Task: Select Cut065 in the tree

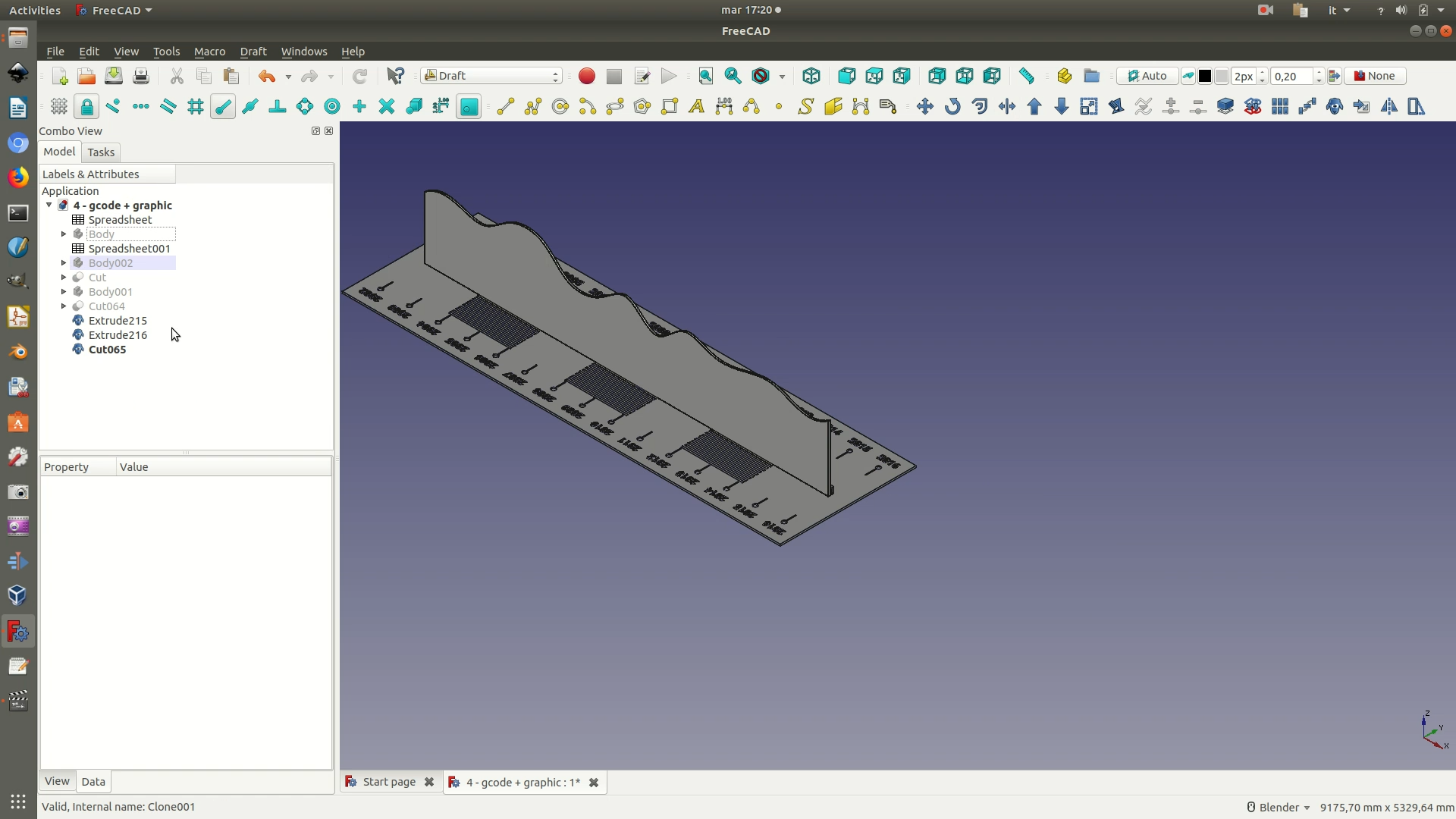Action: point(107,350)
